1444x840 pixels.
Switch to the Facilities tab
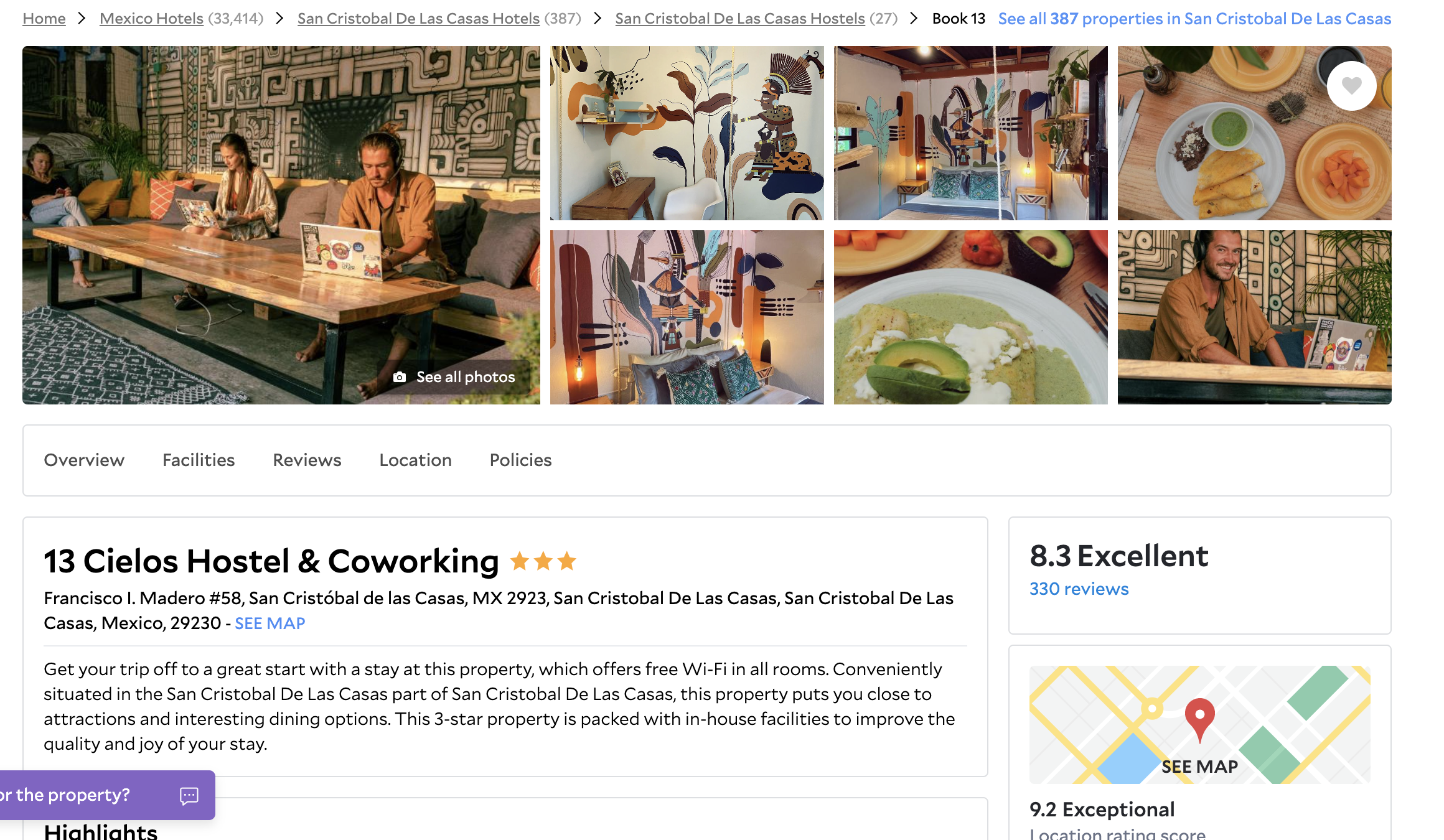point(199,460)
